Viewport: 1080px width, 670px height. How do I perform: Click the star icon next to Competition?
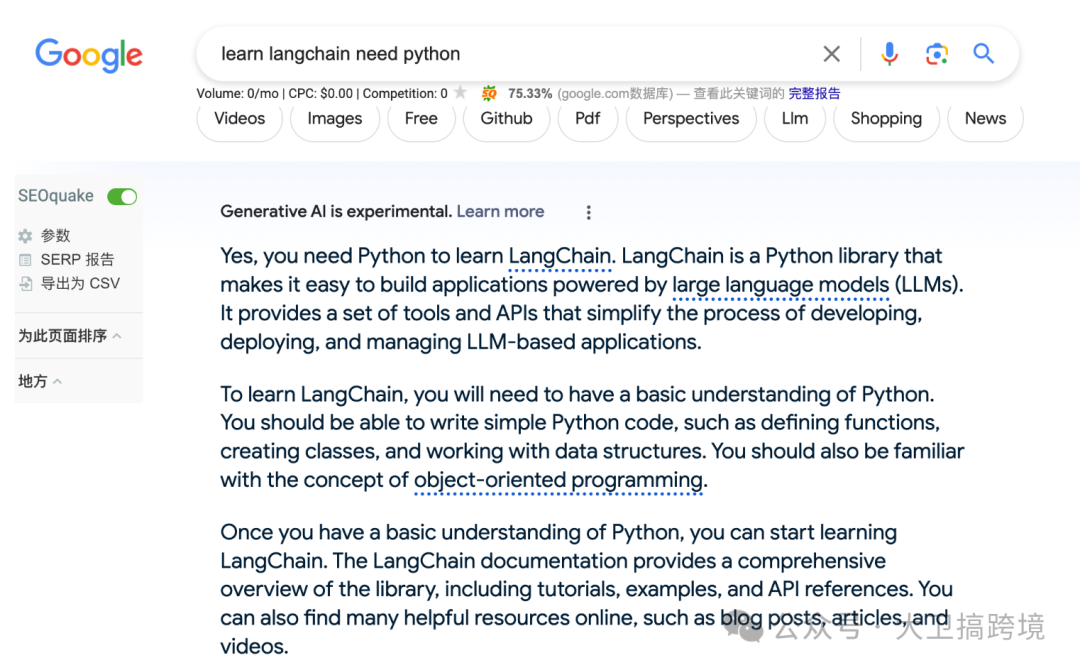point(461,92)
